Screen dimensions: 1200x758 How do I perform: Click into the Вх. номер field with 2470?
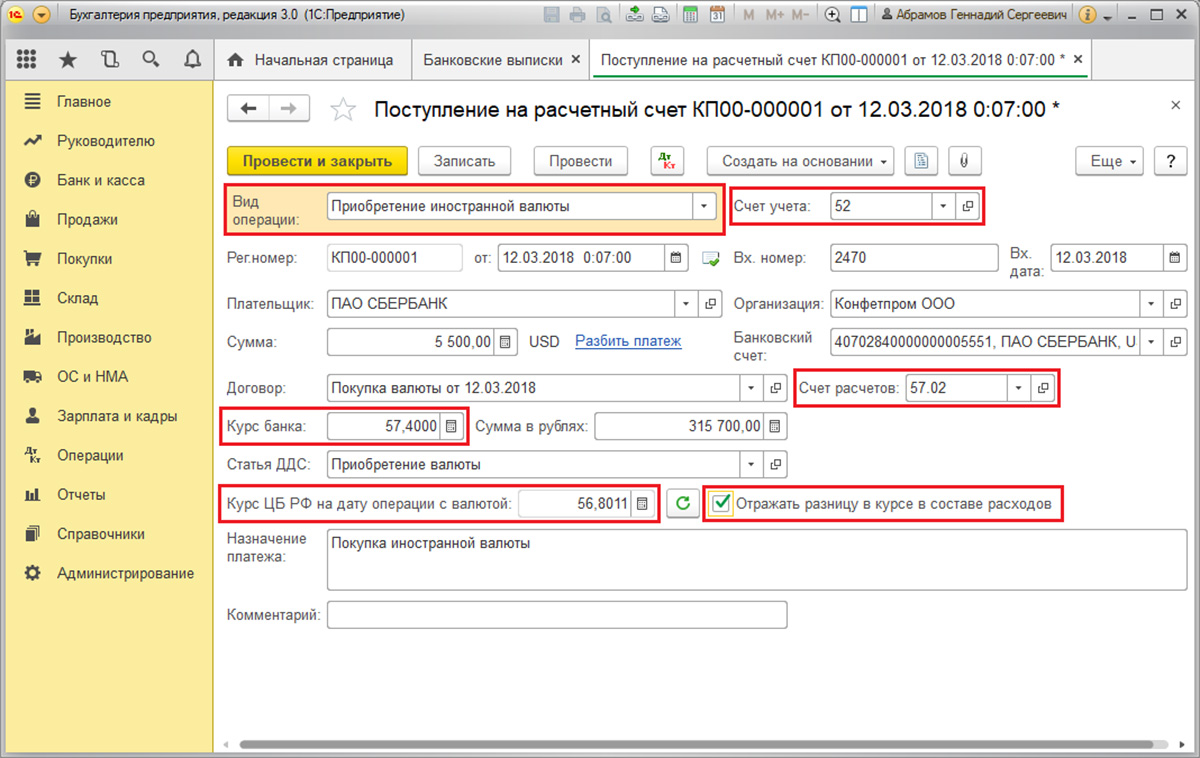coord(914,258)
